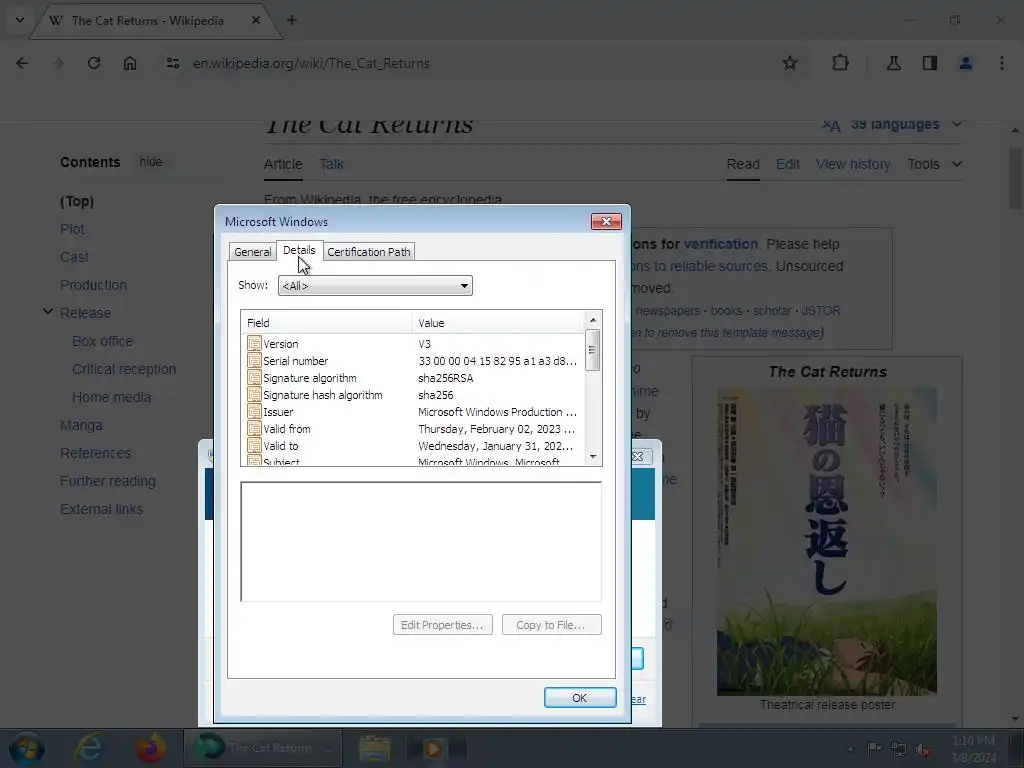
Task: Click the Version row icon
Action: [x=254, y=344]
